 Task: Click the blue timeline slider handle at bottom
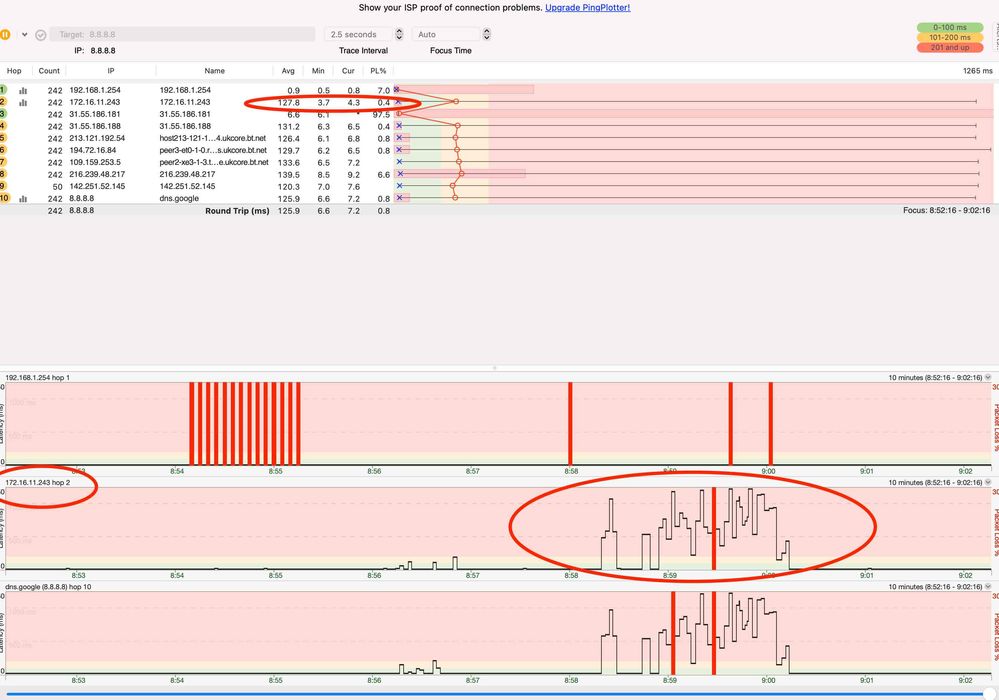pyautogui.click(x=989, y=694)
